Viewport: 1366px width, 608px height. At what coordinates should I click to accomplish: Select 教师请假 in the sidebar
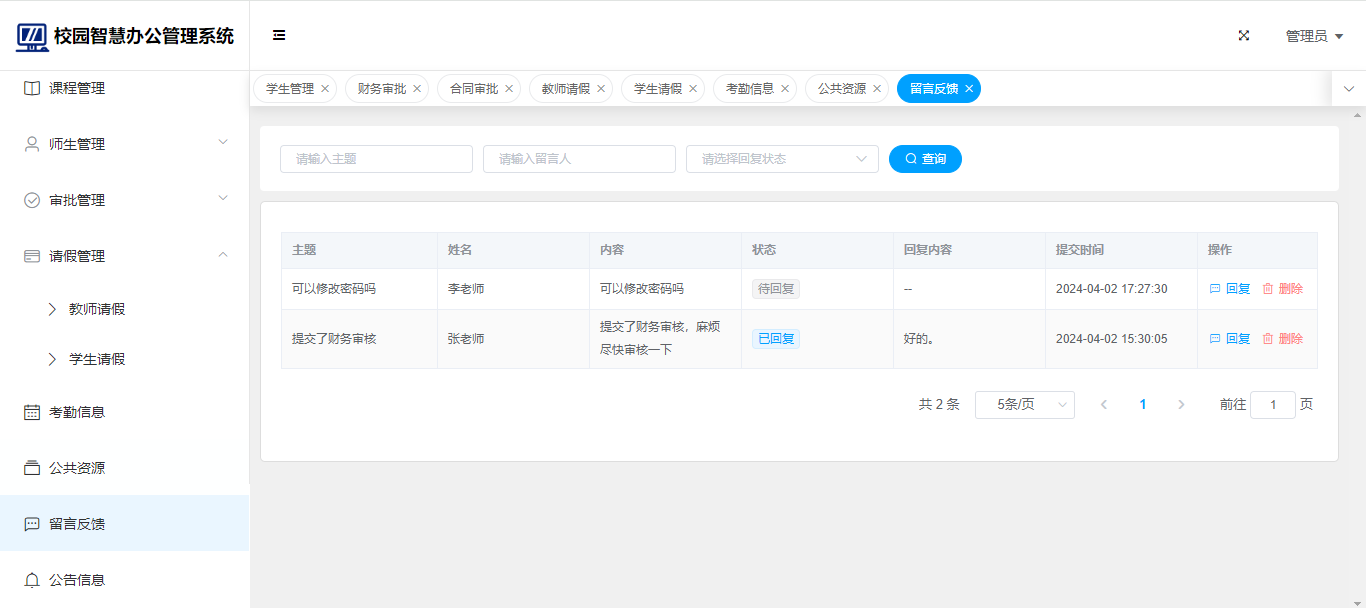pyautogui.click(x=97, y=310)
